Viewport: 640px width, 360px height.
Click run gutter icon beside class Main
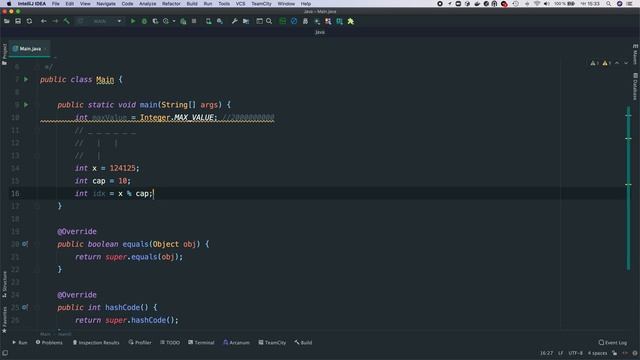coord(26,80)
